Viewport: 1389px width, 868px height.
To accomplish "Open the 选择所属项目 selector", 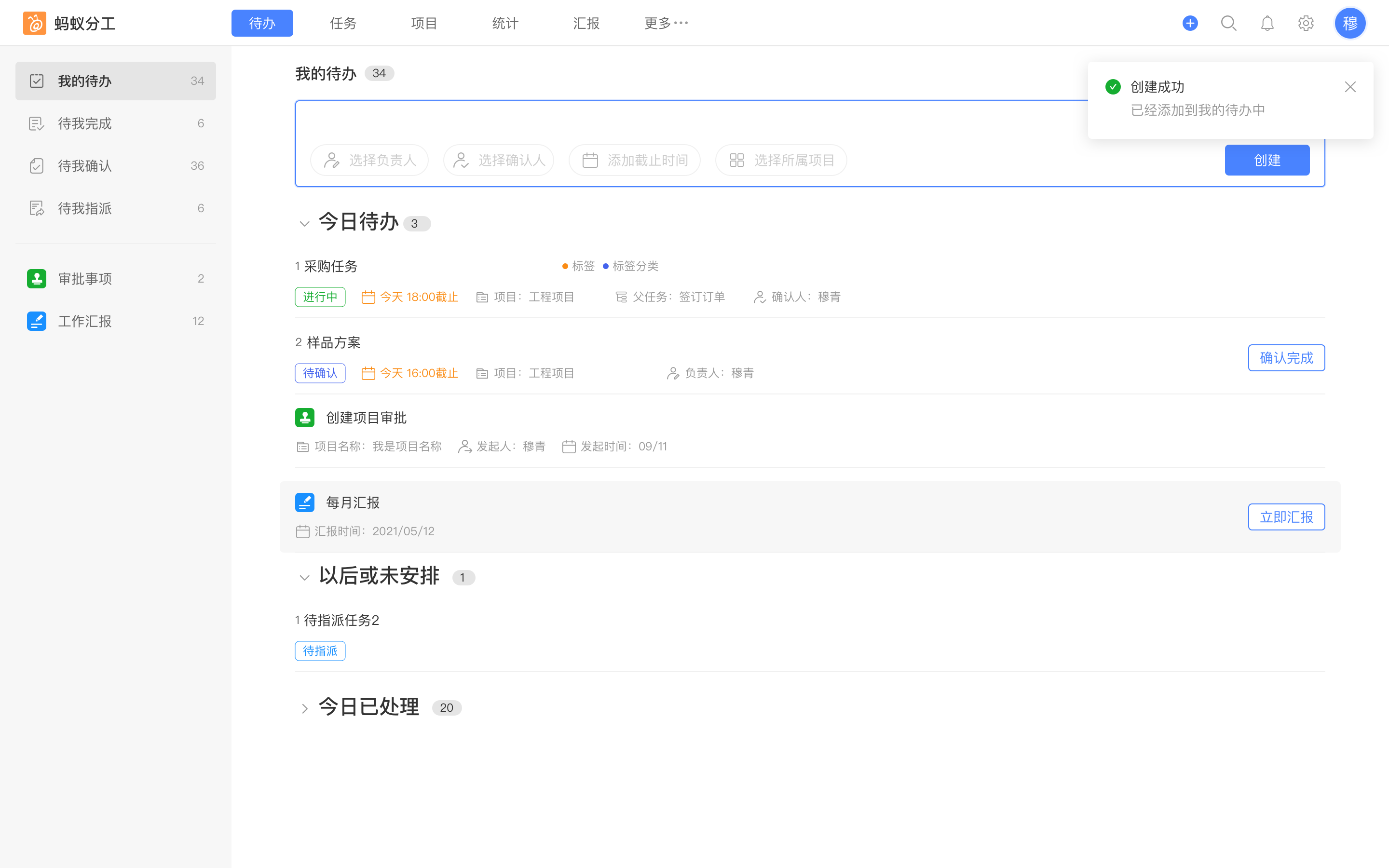I will [x=781, y=160].
